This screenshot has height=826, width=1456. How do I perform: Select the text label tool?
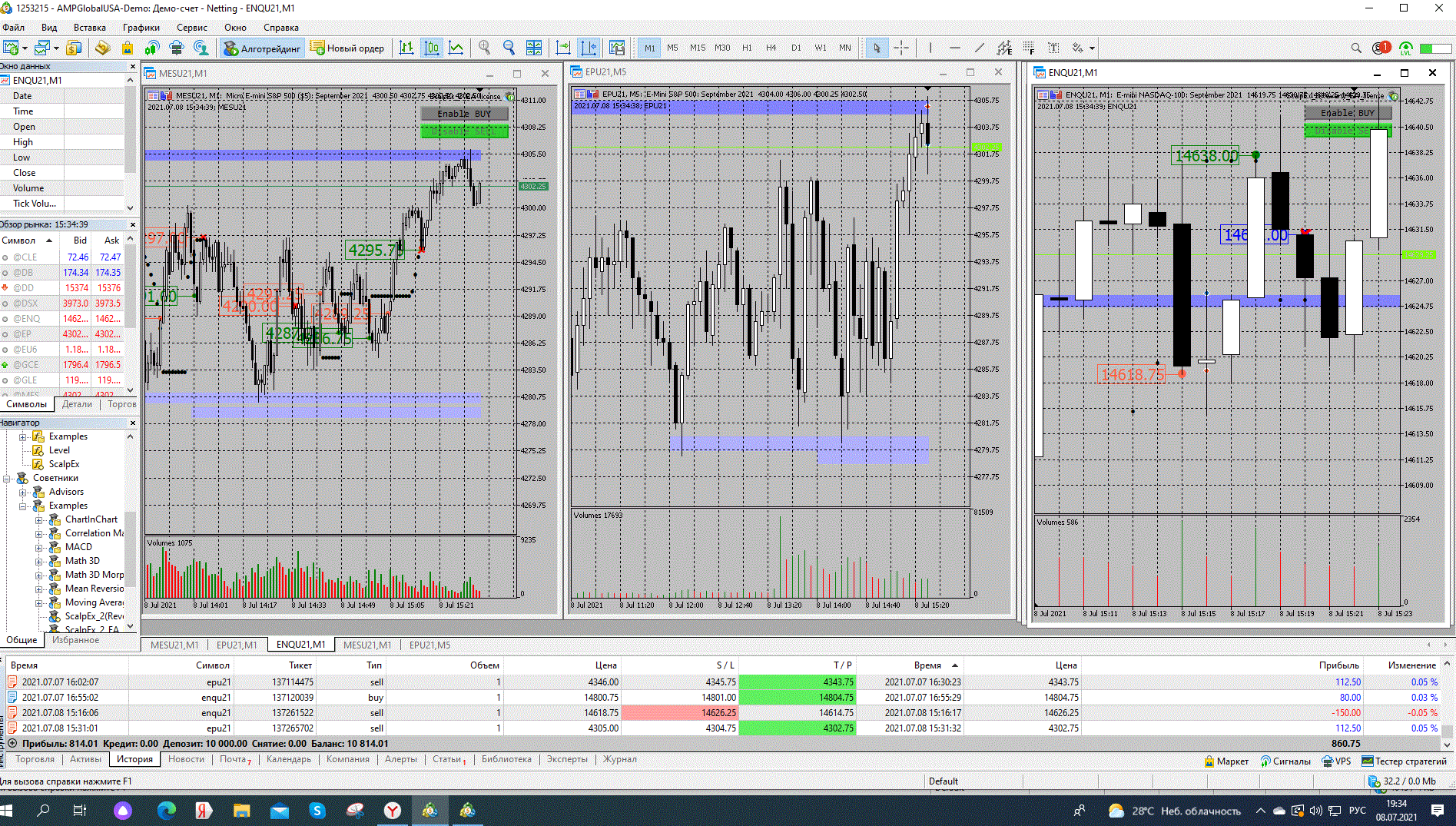1053,48
